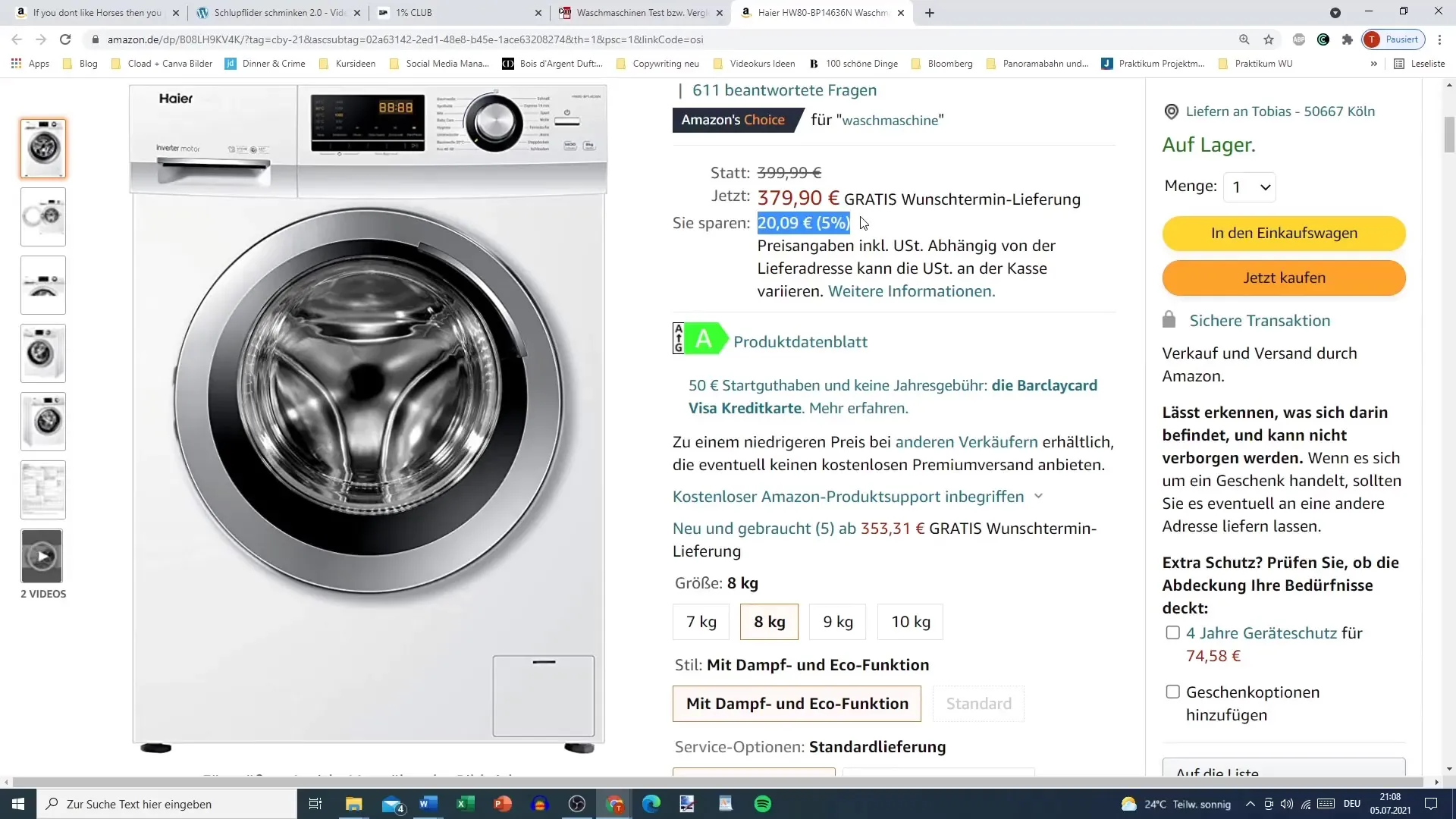Click the energy label A icon
Viewport: 1456px width, 819px height.
pyautogui.click(x=701, y=338)
